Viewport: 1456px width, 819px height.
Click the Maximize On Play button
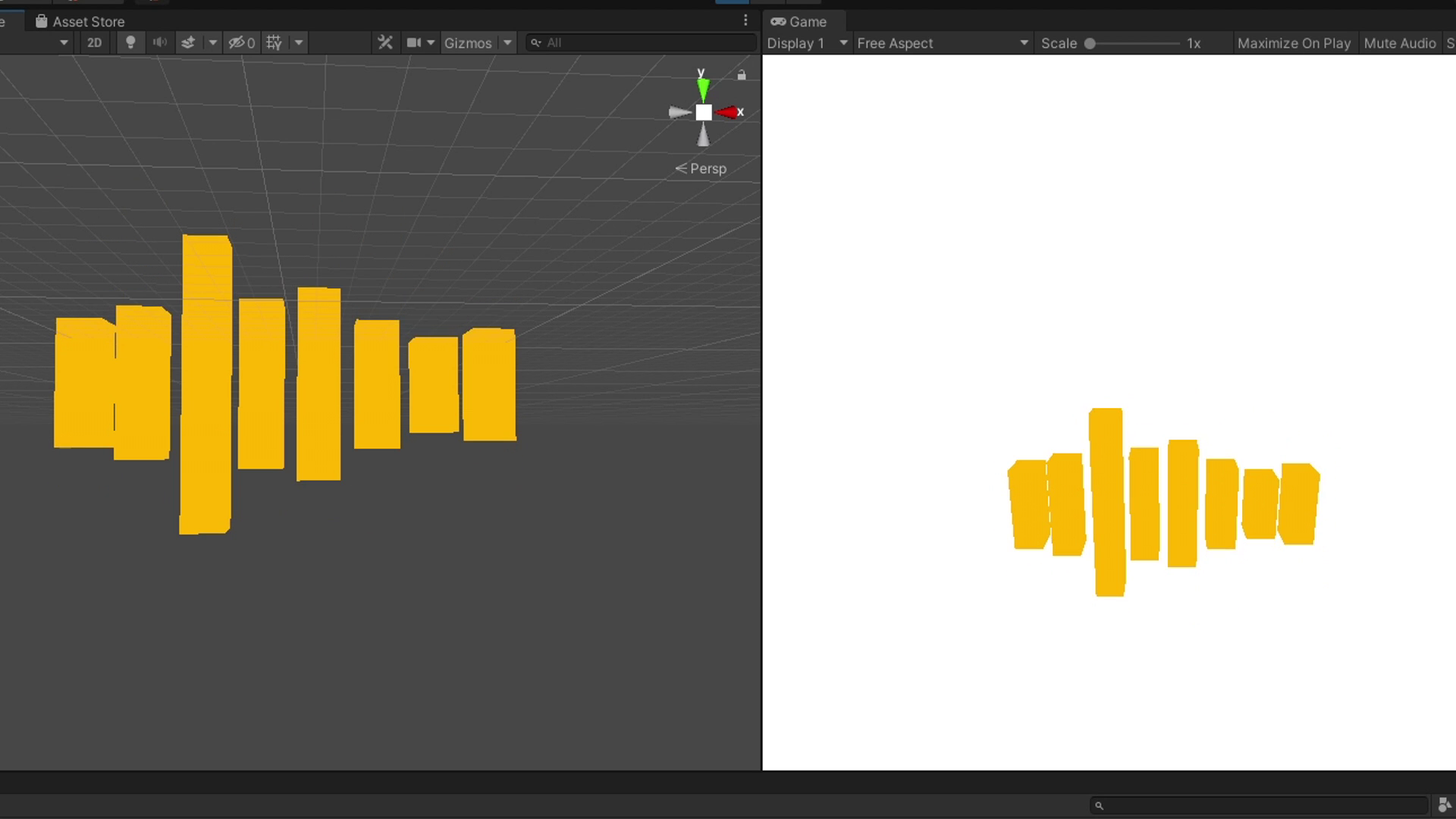coord(1294,42)
